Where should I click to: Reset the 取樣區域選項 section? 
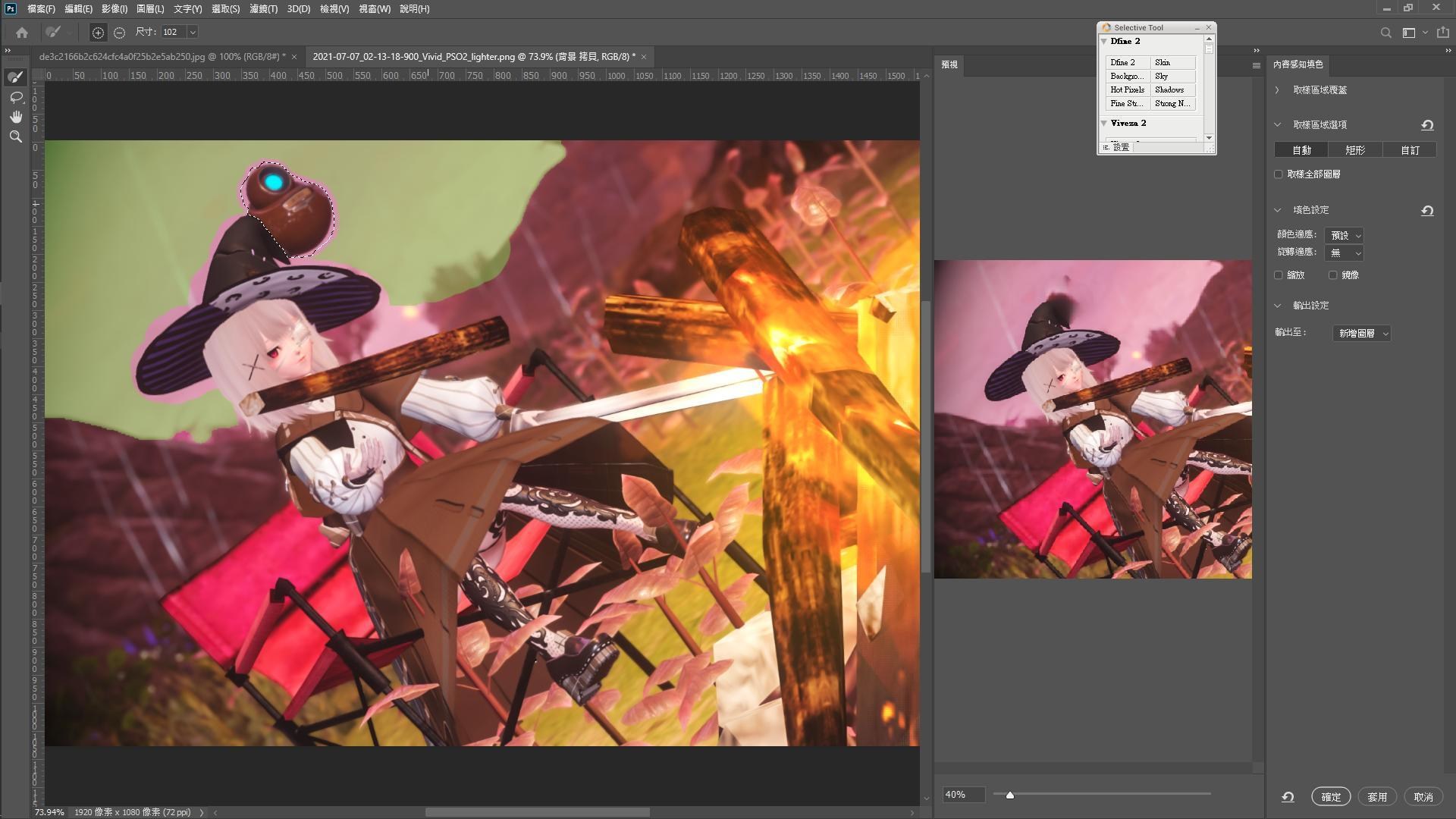(x=1427, y=125)
